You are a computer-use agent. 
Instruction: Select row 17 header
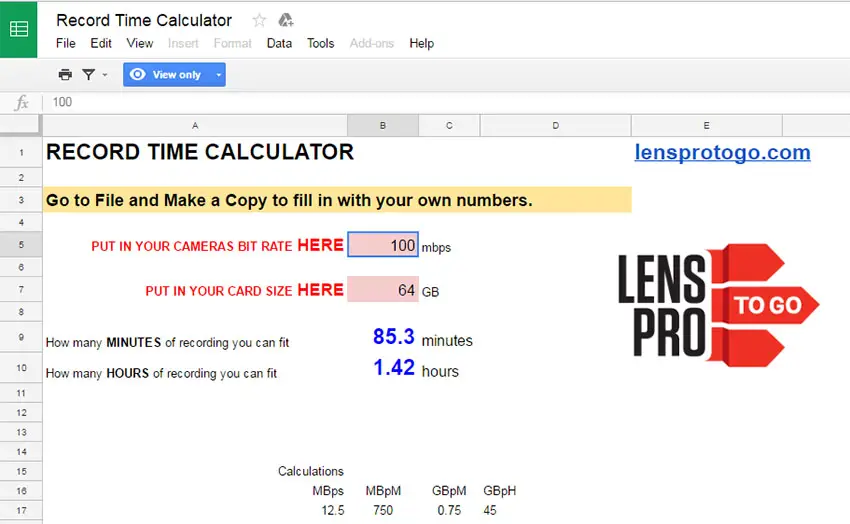tap(21, 510)
